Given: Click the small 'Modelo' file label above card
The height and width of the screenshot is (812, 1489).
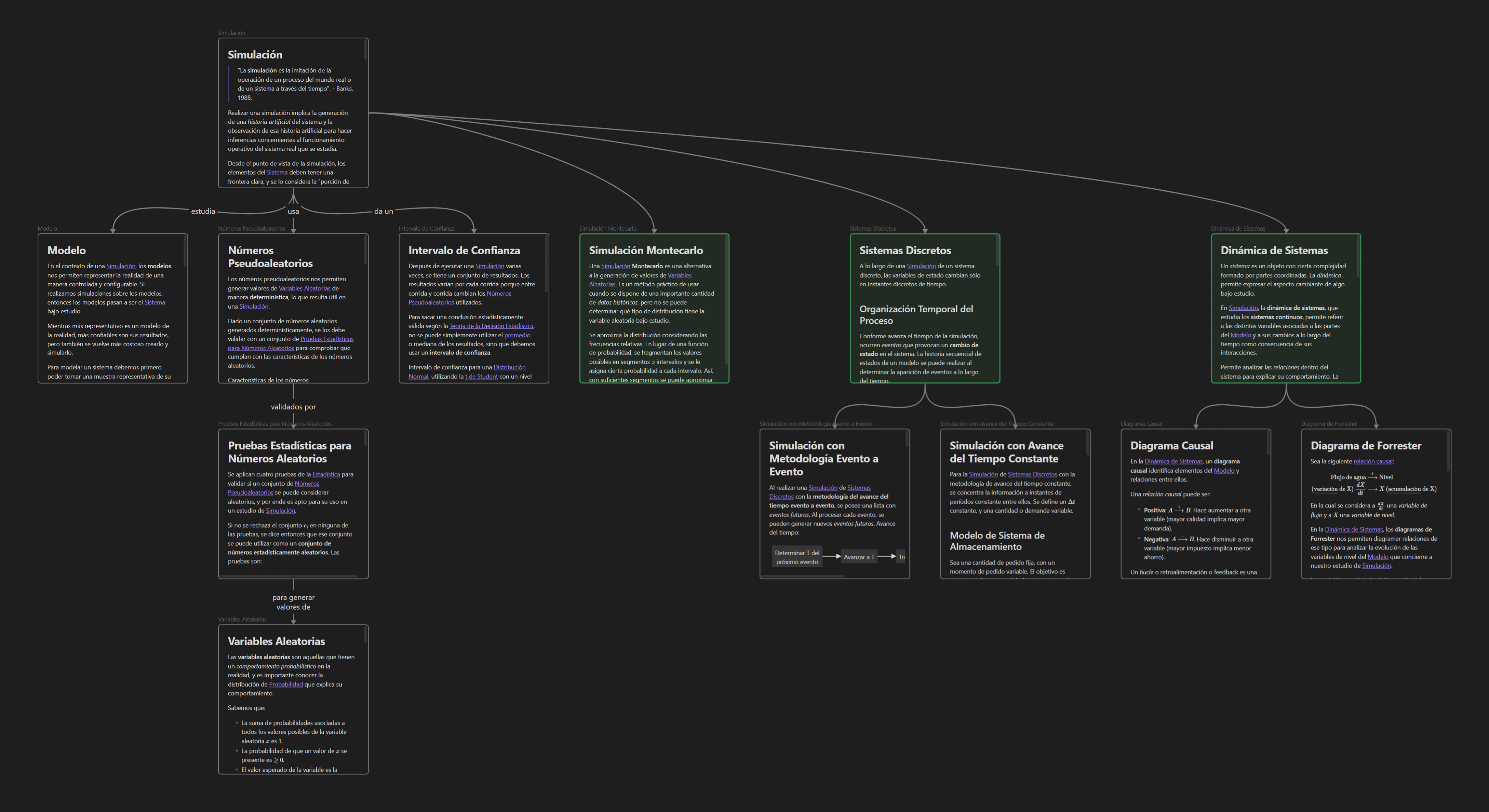Looking at the screenshot, I should pyautogui.click(x=48, y=228).
